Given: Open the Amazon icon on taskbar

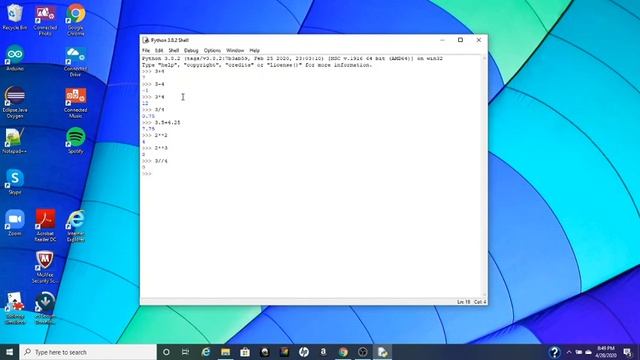Looking at the screenshot, I should click(323, 352).
